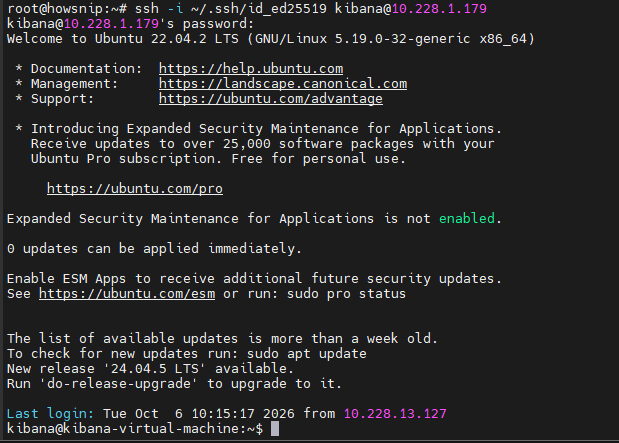Open the help.ubuntu.com documentation link
The width and height of the screenshot is (619, 443).
pos(251,69)
